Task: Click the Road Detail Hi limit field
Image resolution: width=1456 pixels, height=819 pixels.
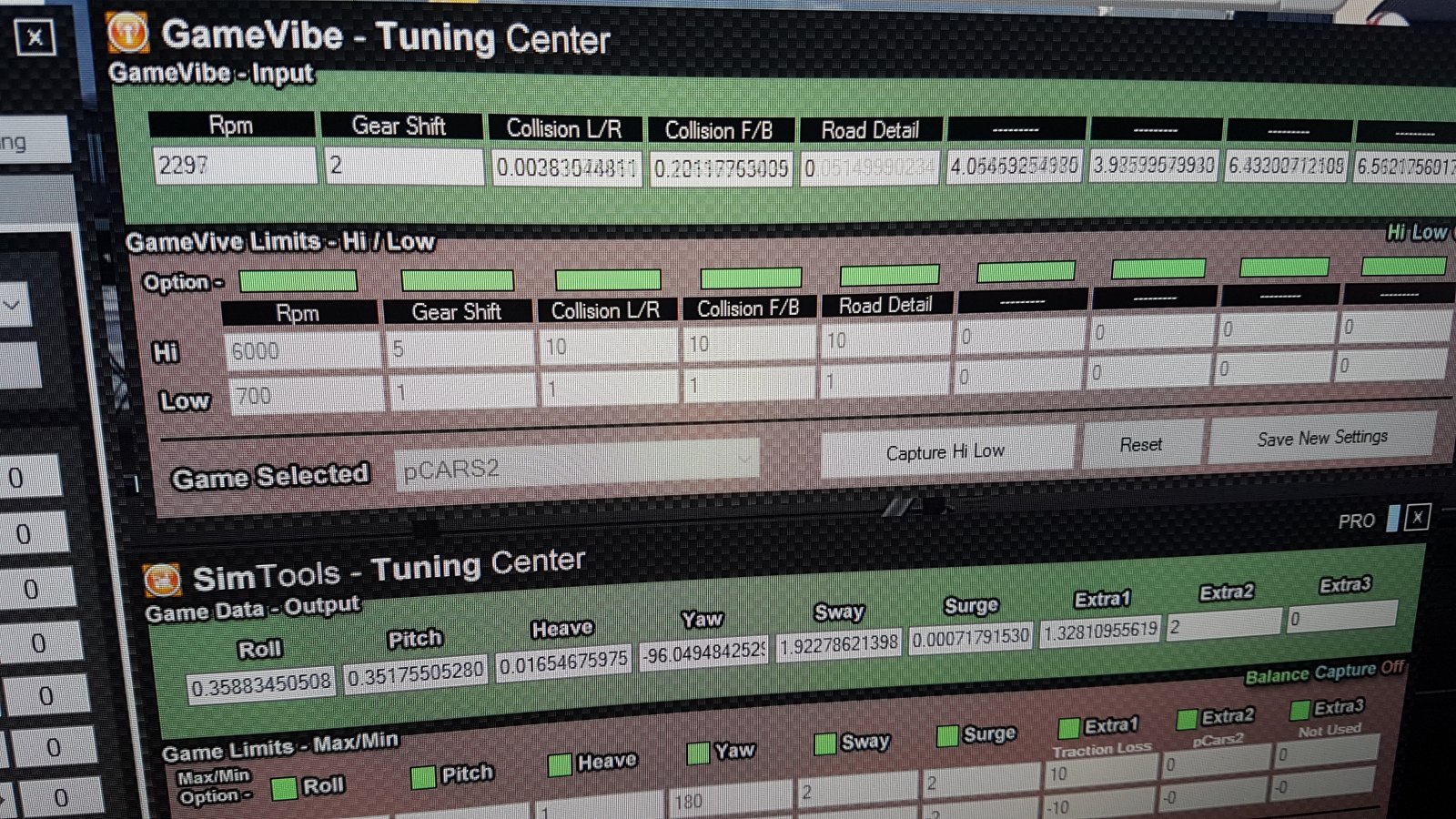Action: [886, 339]
